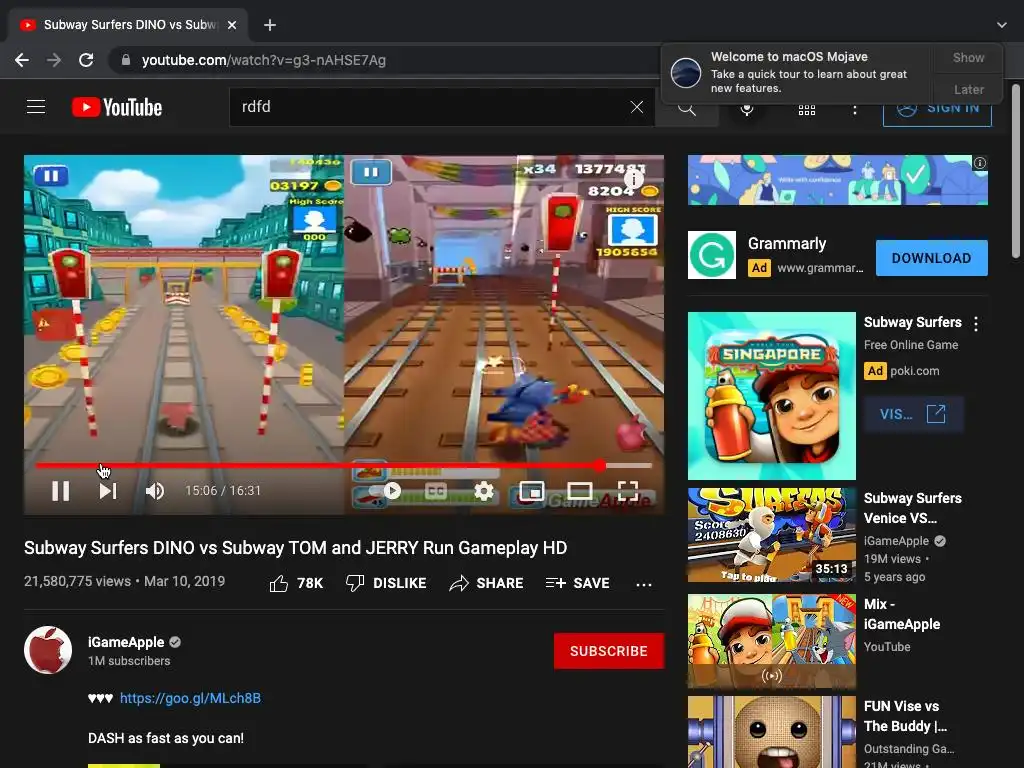Image resolution: width=1024 pixels, height=768 pixels.
Task: Pause the video with the pause button
Action: click(61, 490)
